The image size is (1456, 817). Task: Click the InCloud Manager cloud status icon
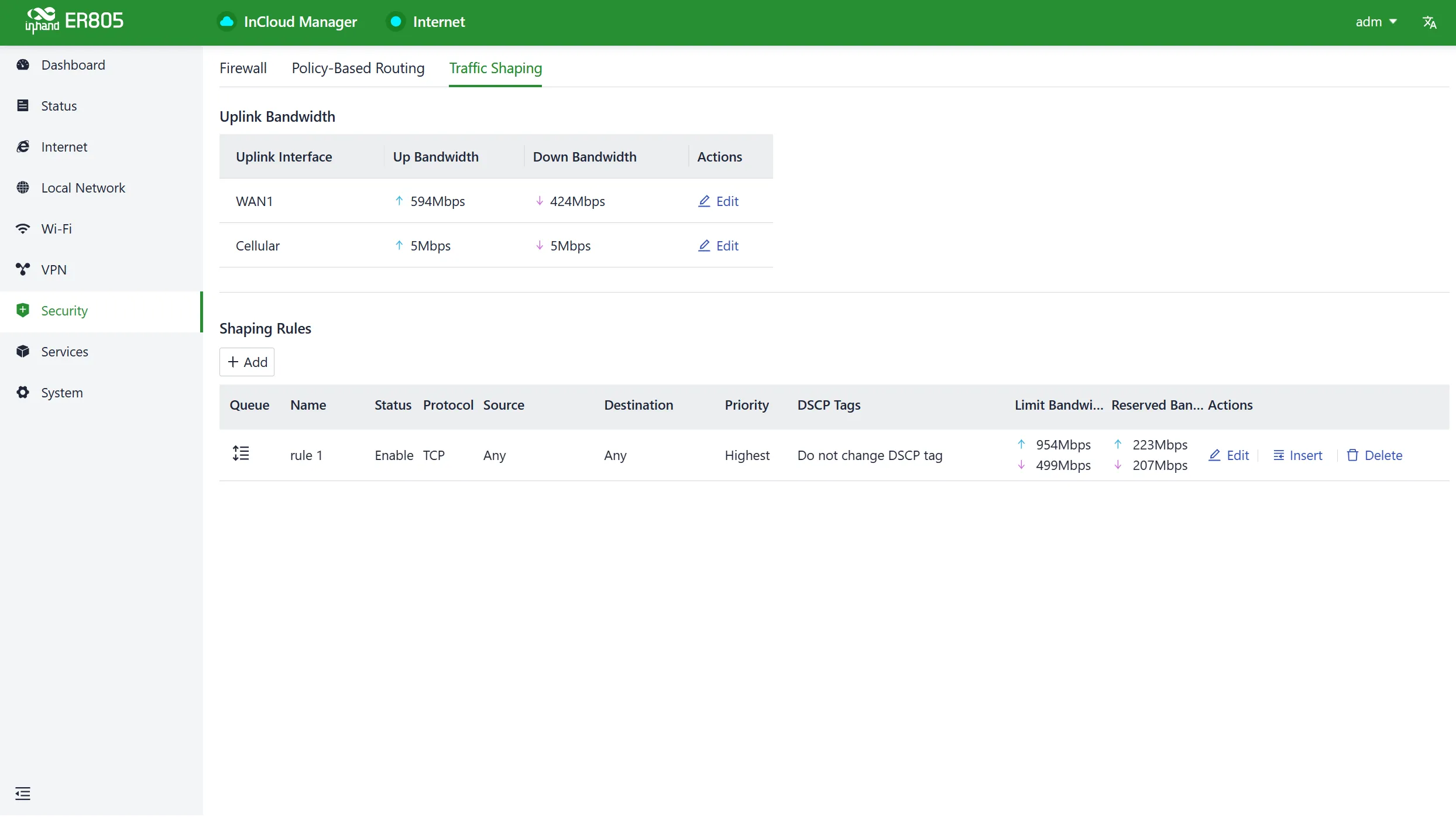pyautogui.click(x=227, y=22)
